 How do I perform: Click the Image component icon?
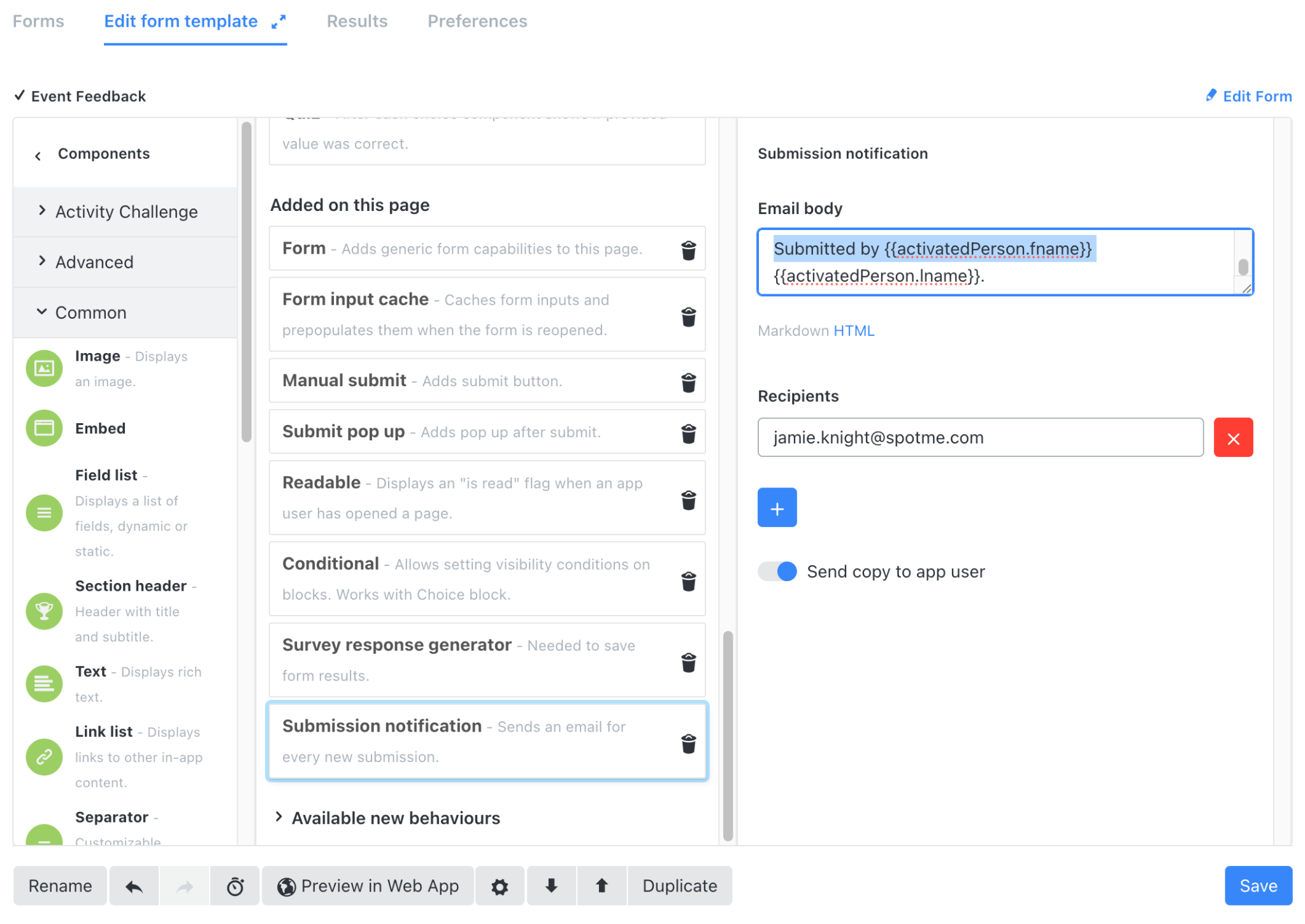coord(44,368)
